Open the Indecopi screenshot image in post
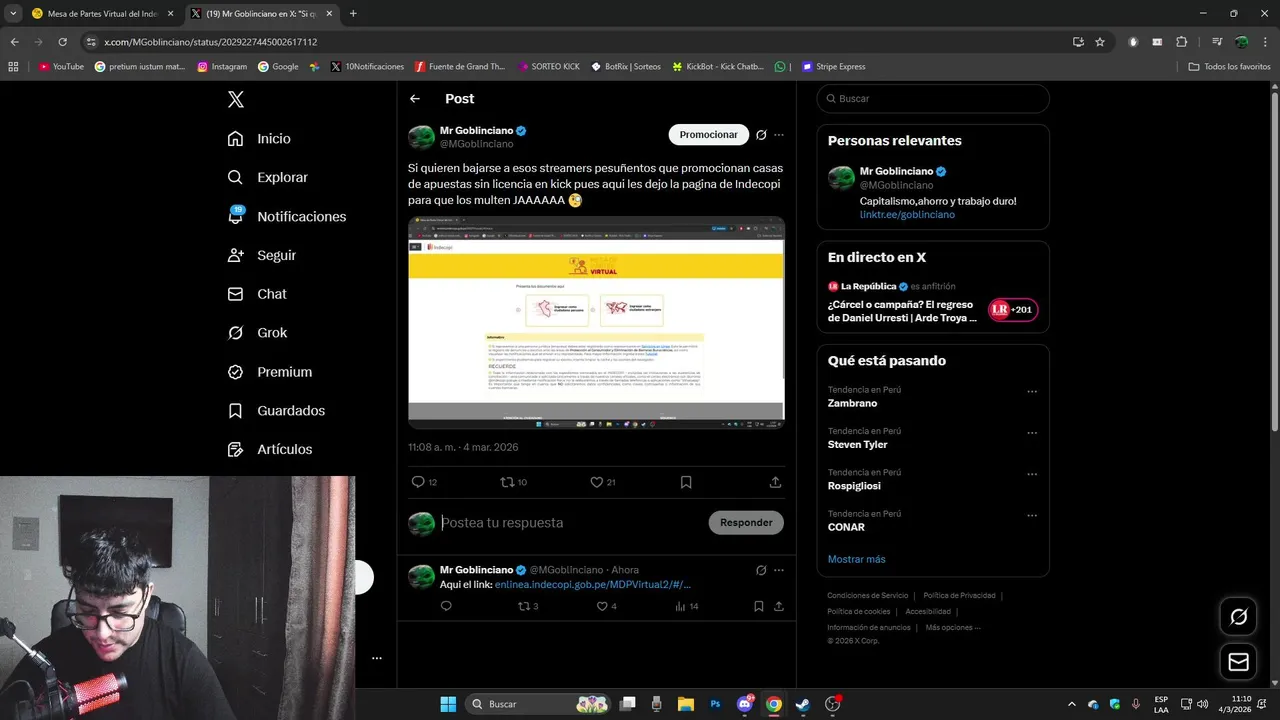The image size is (1280, 720). pos(596,323)
